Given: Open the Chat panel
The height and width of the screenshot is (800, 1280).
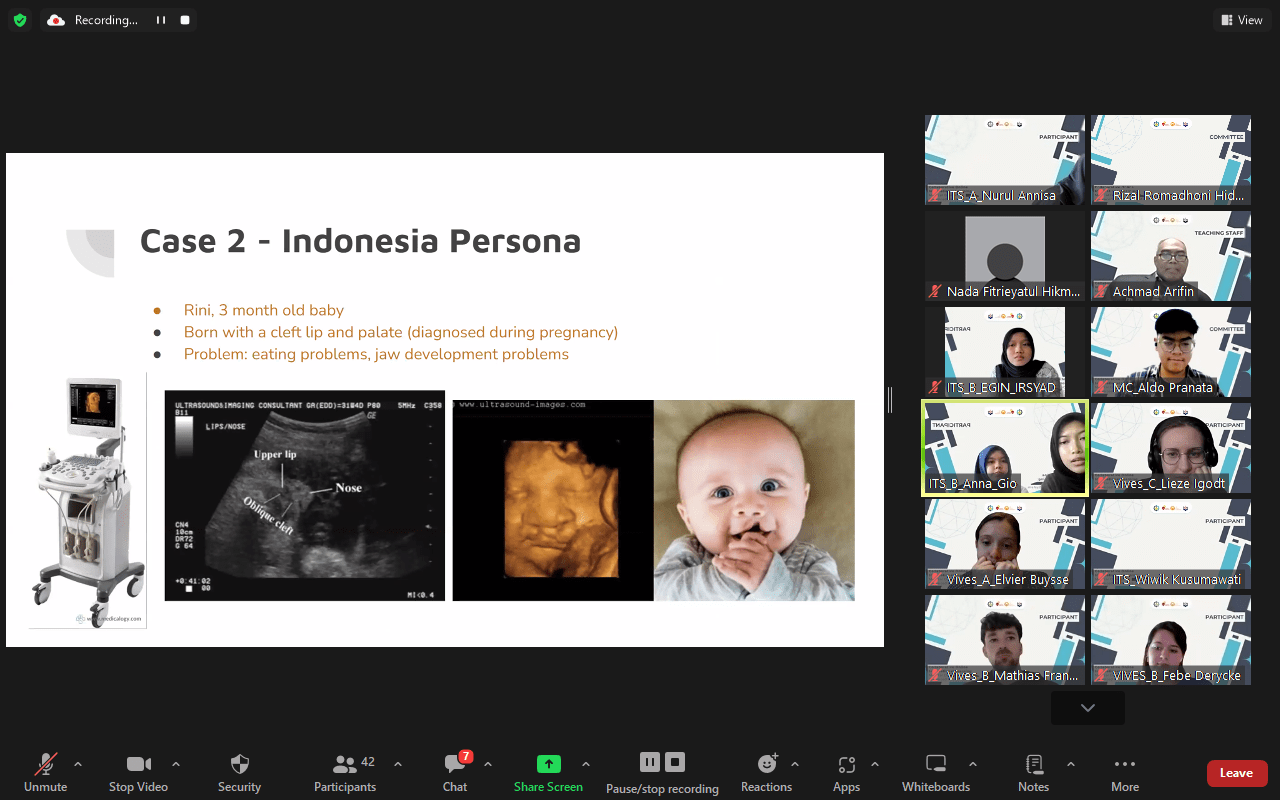Looking at the screenshot, I should coord(455,773).
